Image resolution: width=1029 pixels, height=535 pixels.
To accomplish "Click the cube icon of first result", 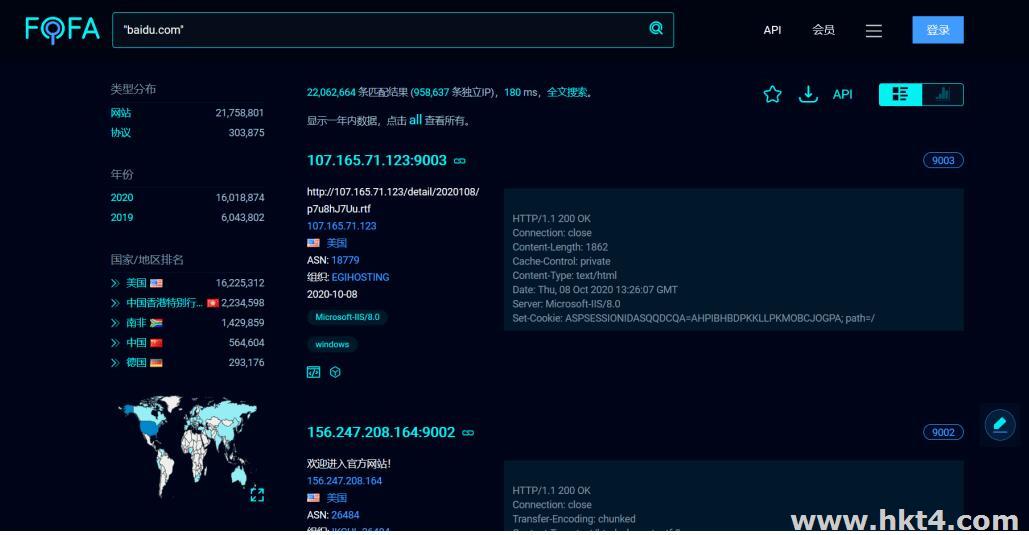I will [335, 372].
